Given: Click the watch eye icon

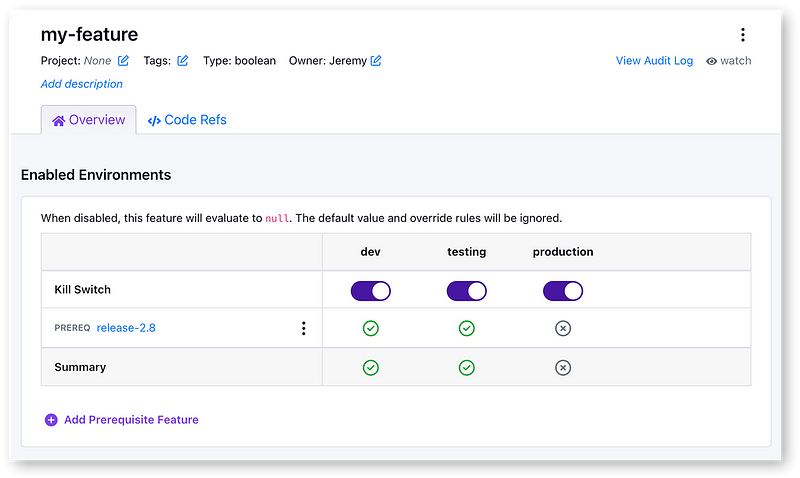Looking at the screenshot, I should click(x=711, y=61).
